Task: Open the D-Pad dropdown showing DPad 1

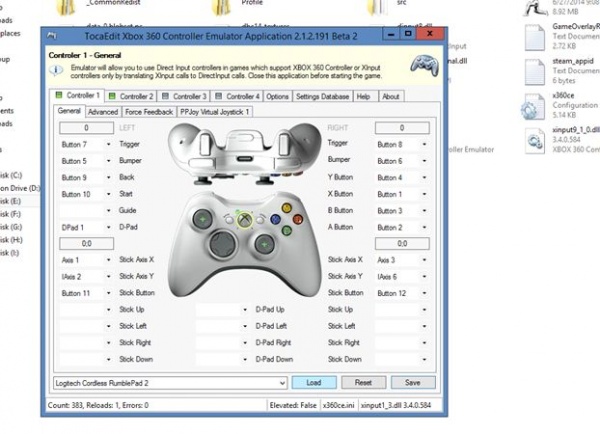Action: pyautogui.click(x=86, y=227)
